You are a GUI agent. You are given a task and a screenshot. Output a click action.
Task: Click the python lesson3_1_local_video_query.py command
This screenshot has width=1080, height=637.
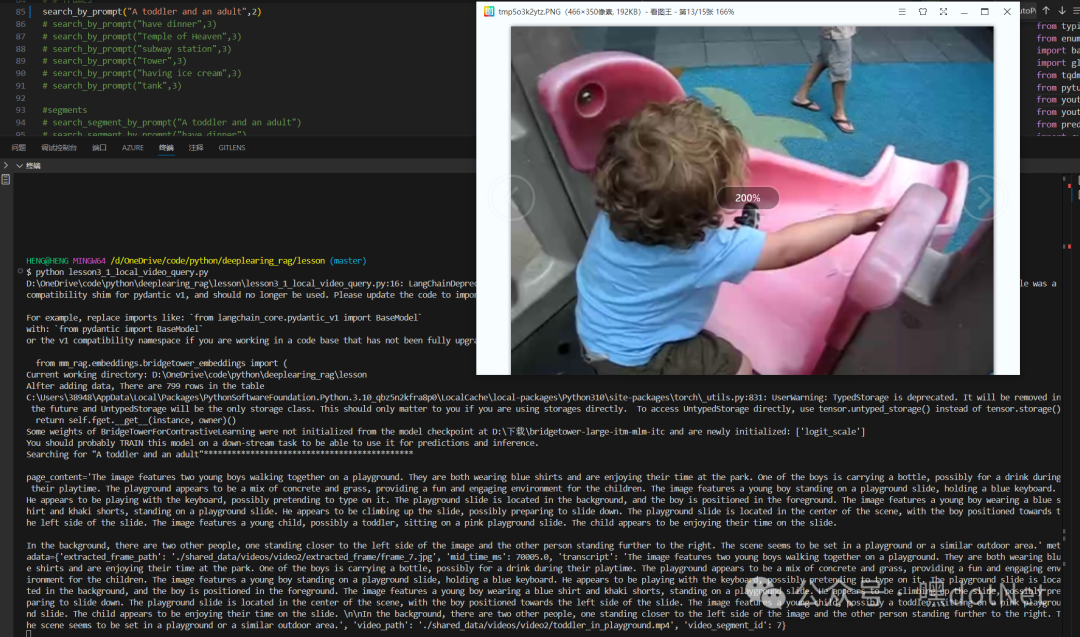pyautogui.click(x=122, y=272)
